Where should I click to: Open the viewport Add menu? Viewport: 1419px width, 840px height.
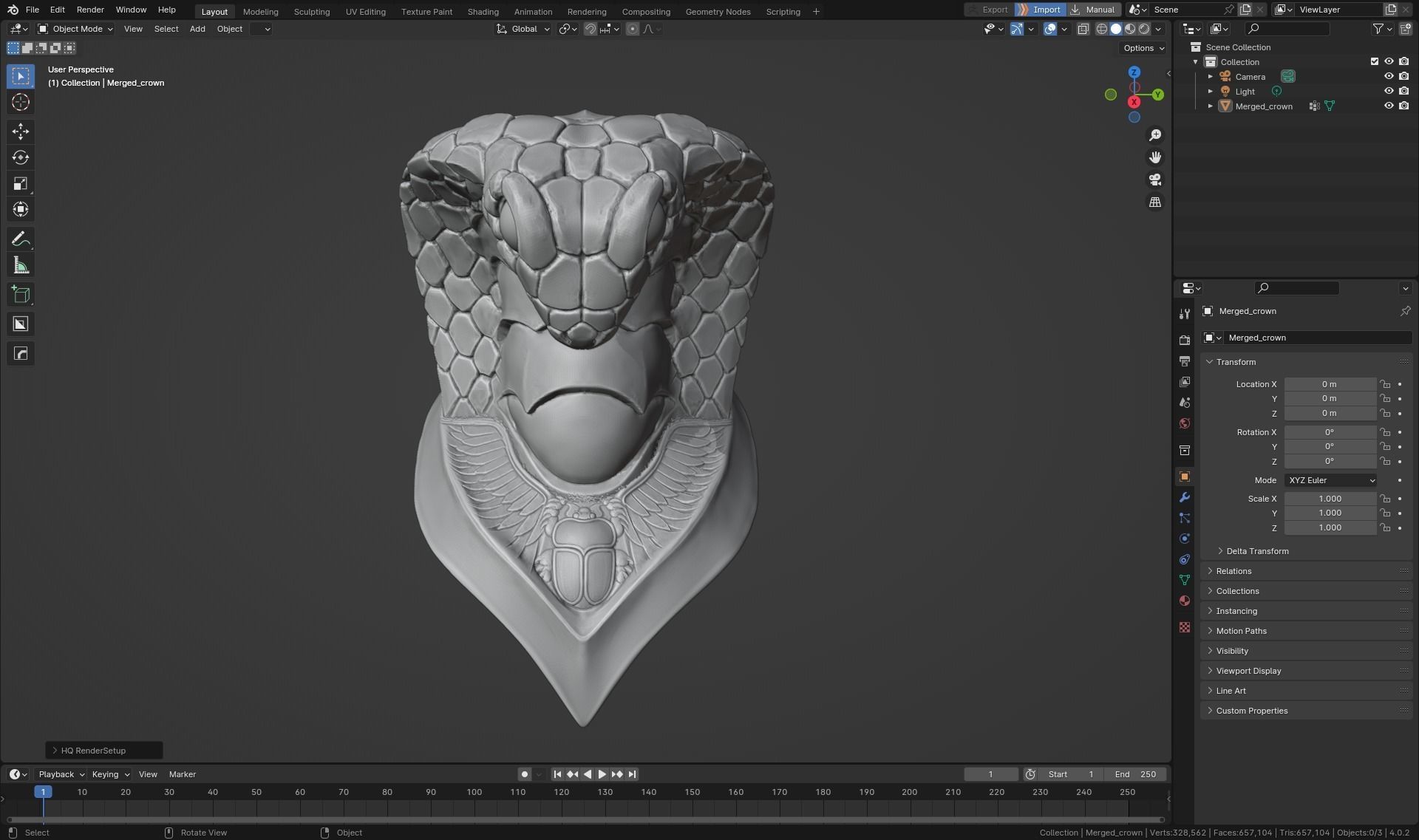[x=197, y=29]
